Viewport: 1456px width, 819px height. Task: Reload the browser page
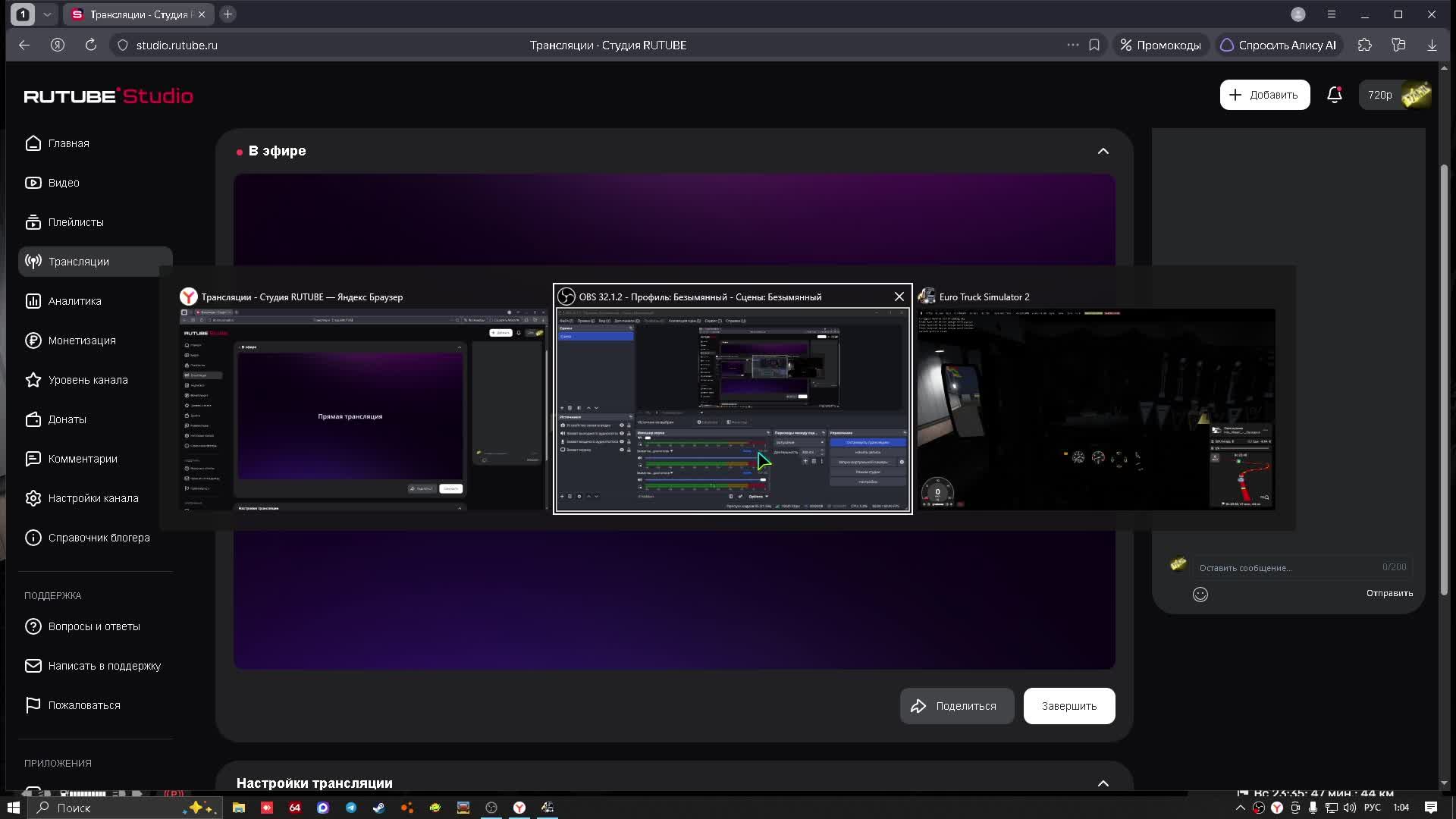pyautogui.click(x=91, y=45)
